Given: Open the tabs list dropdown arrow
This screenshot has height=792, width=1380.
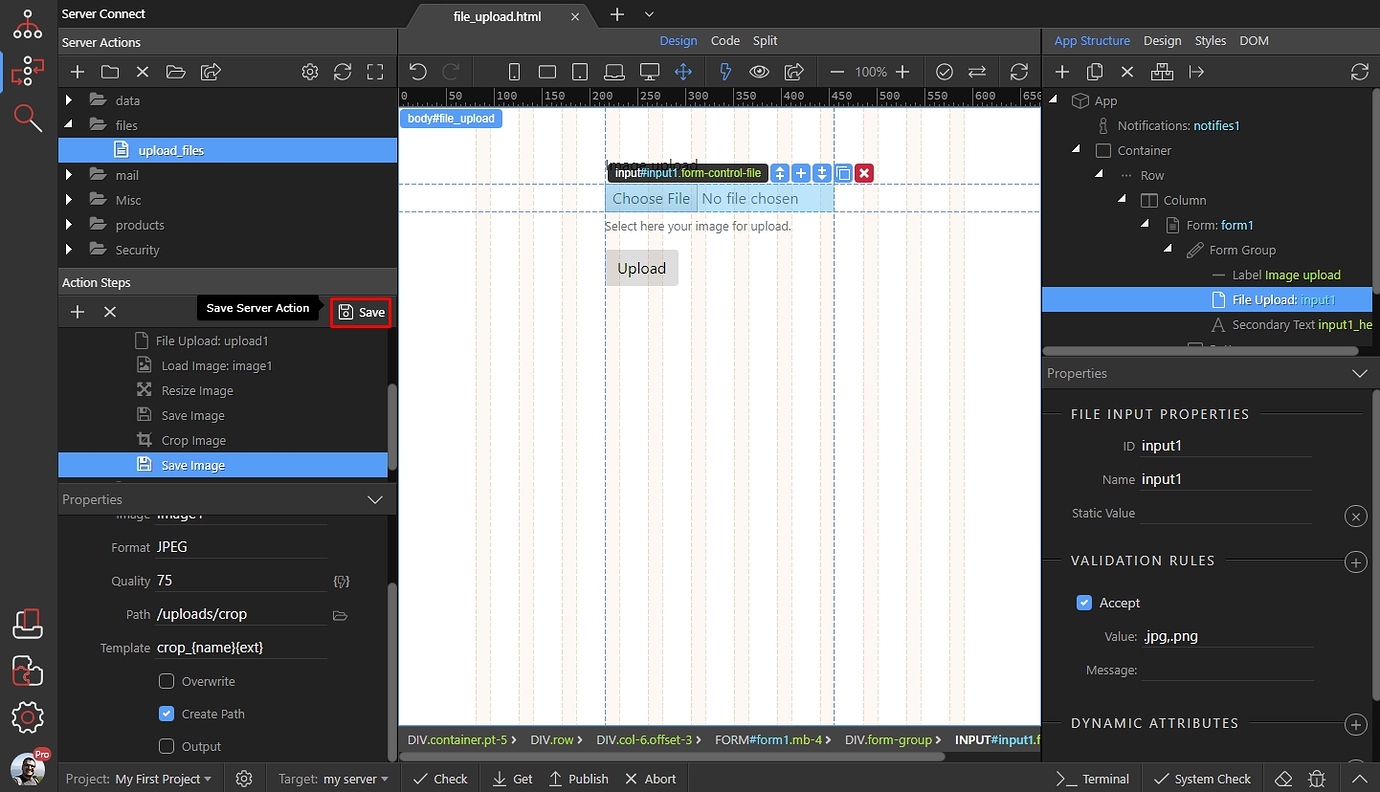Looking at the screenshot, I should tap(649, 14).
